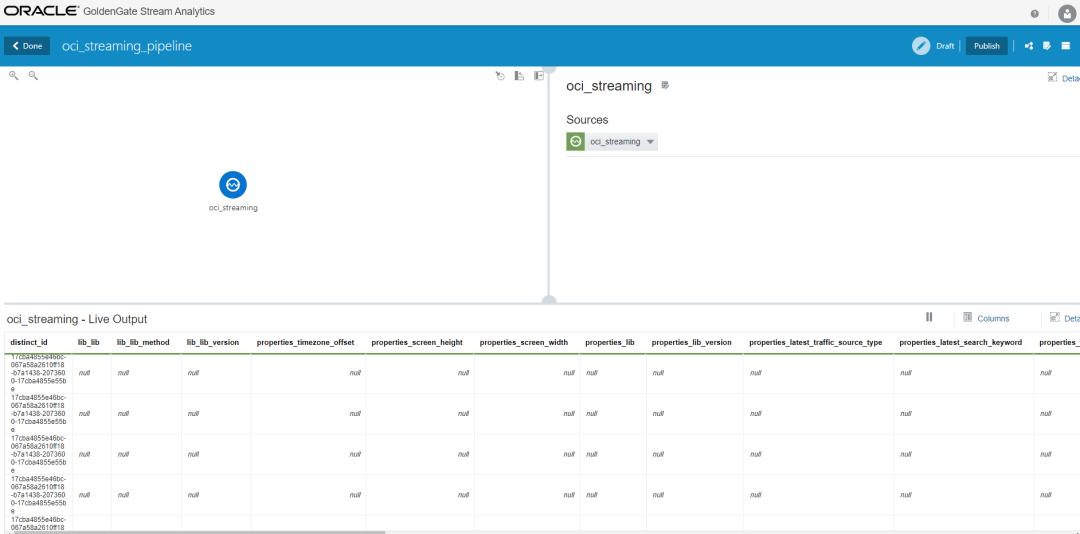
Task: Zoom in on the pipeline canvas
Action: coord(13,75)
